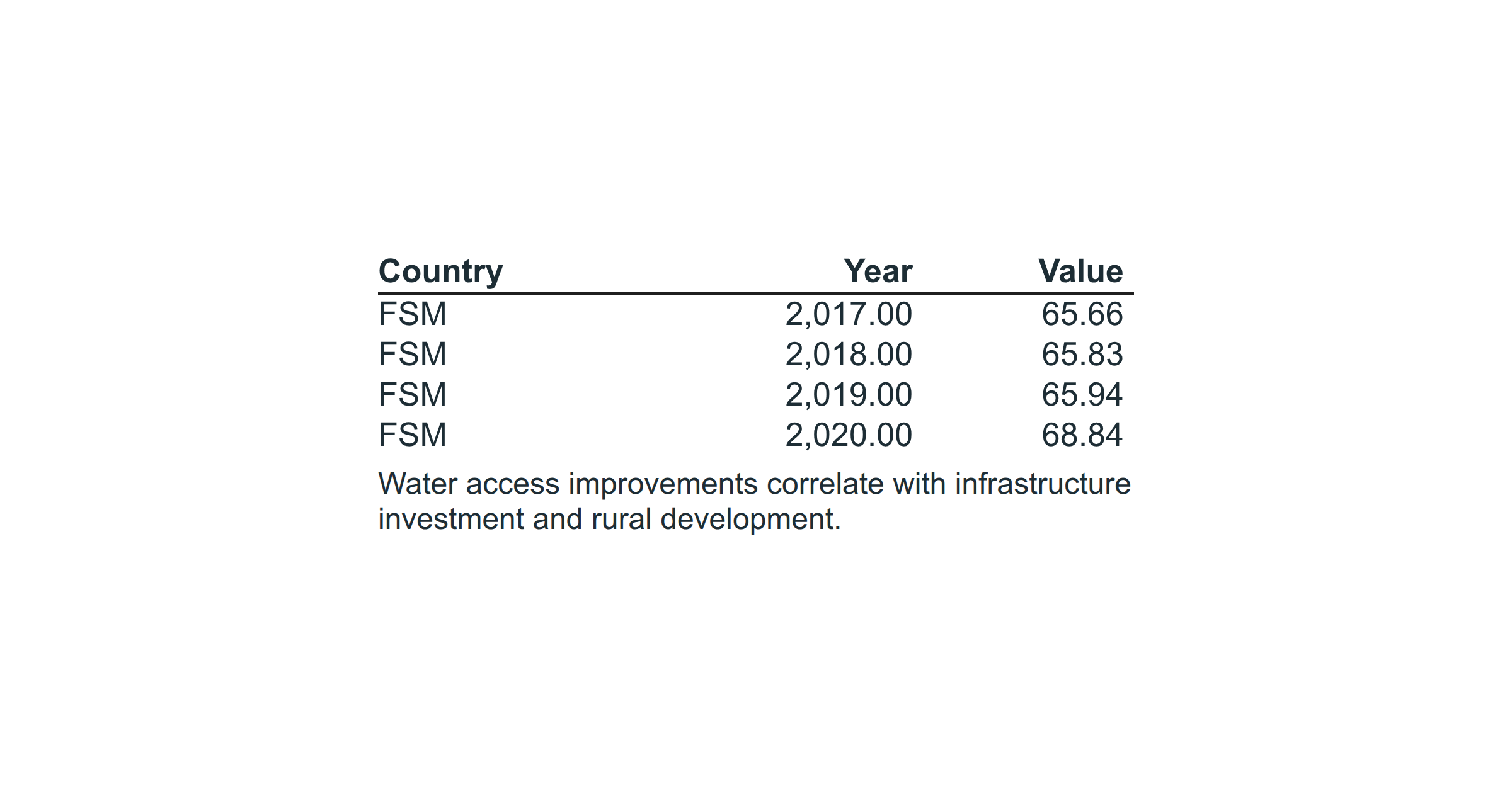Select FSM in the 2019 row
The height and width of the screenshot is (791, 1512).
pyautogui.click(x=413, y=395)
